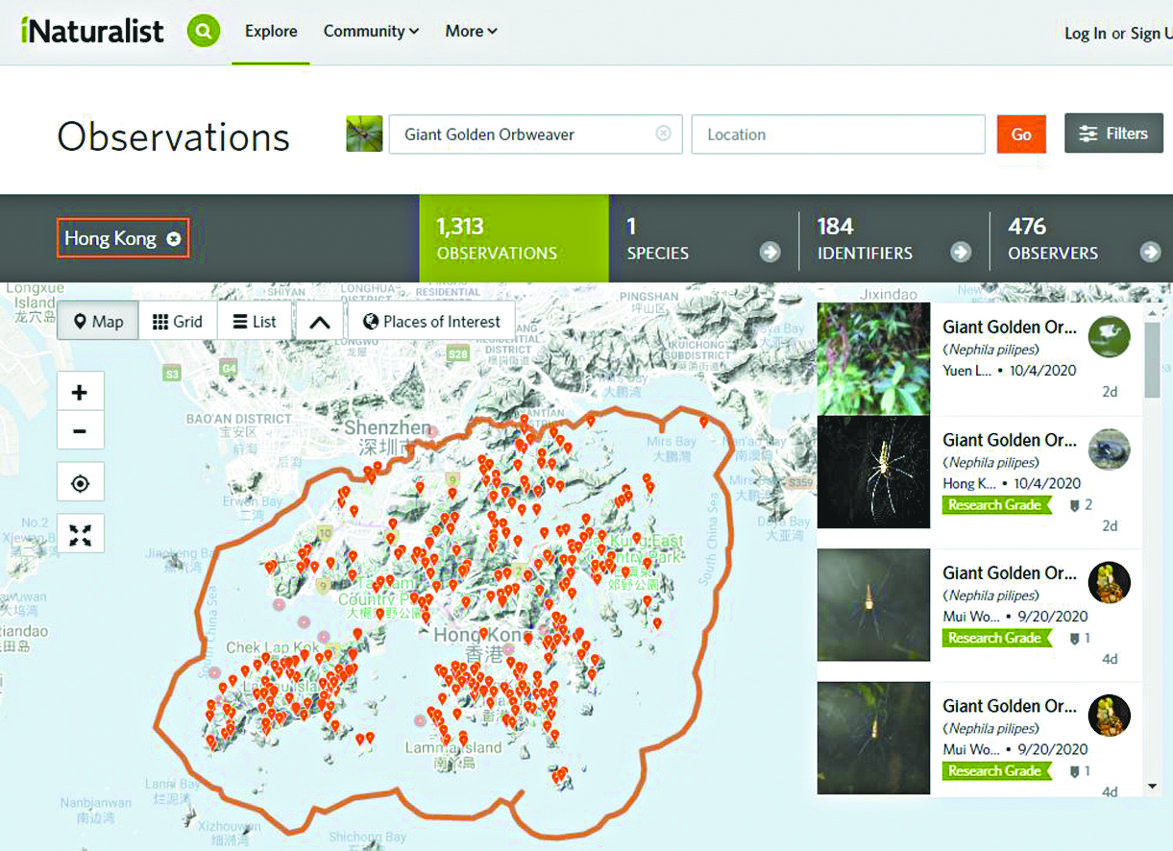Viewport: 1173px width, 851px height.
Task: Open the green search magnifier icon
Action: [203, 31]
